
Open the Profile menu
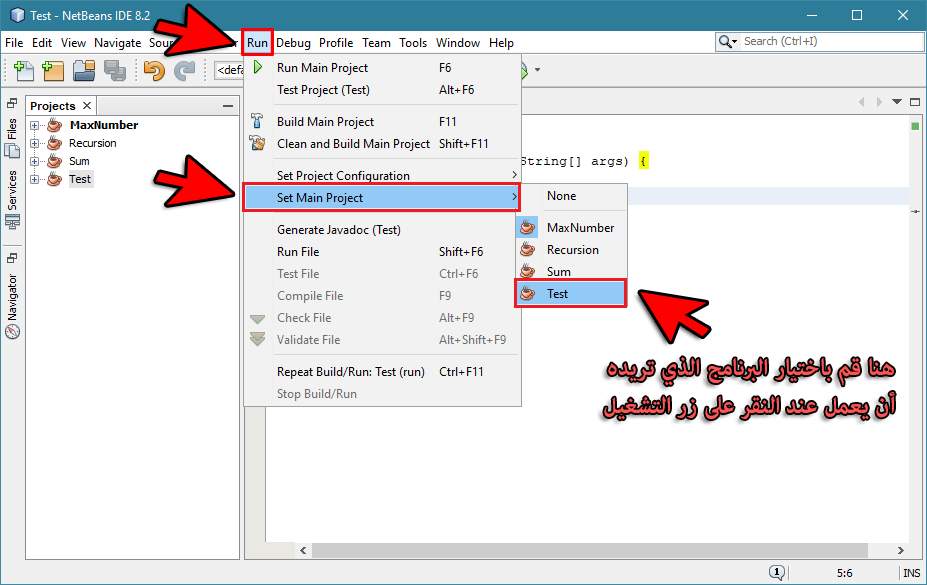(336, 43)
